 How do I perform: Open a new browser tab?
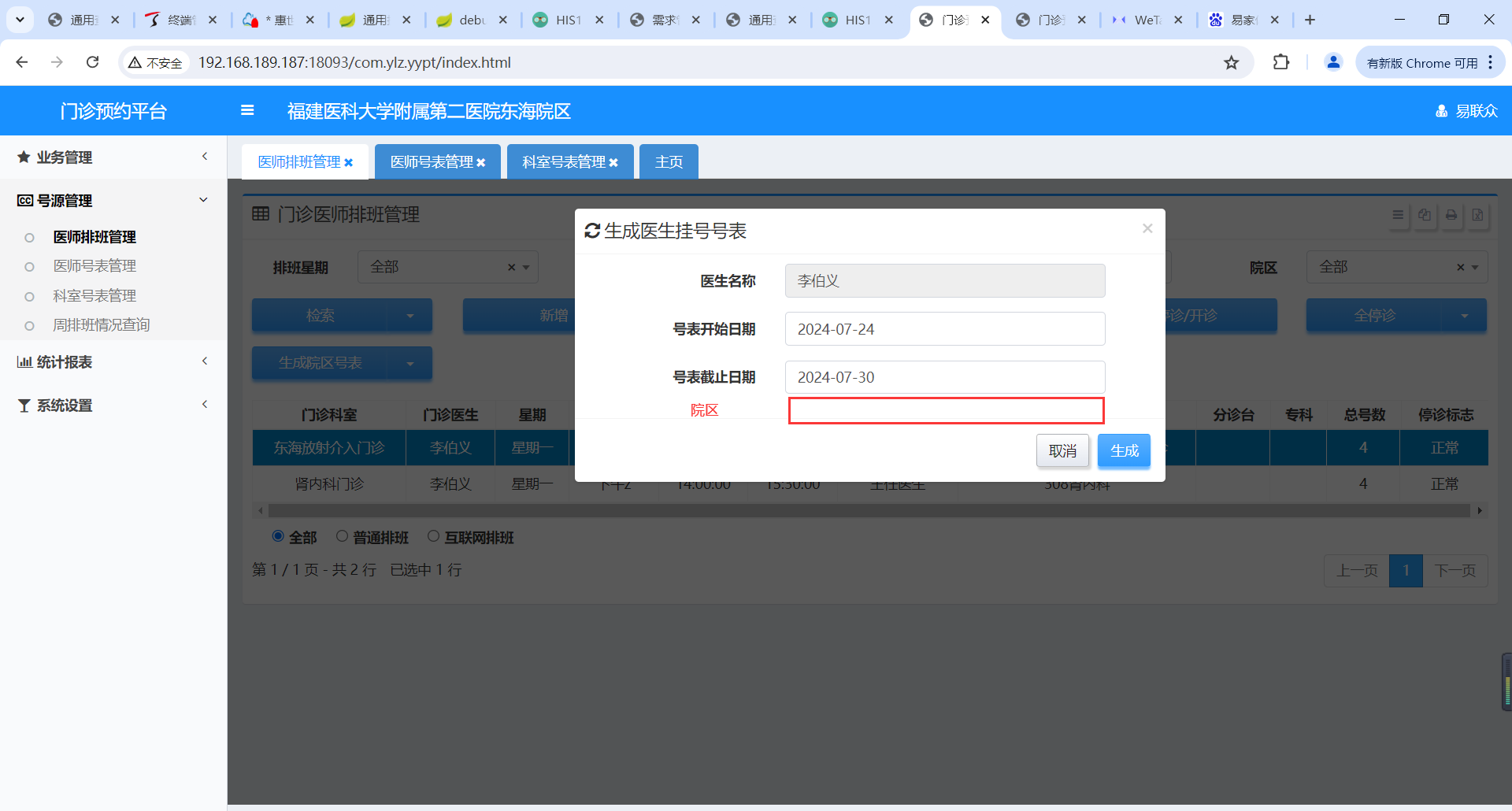click(x=1310, y=20)
